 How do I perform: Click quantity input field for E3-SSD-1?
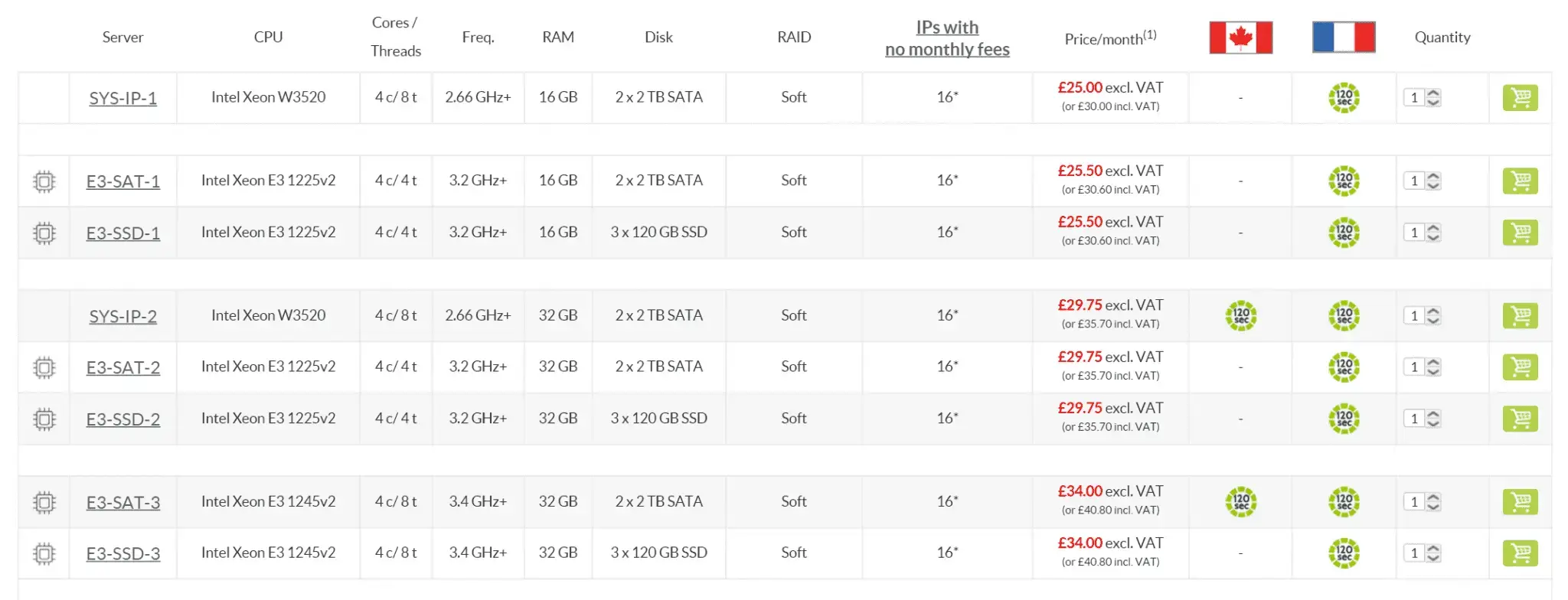(x=1414, y=233)
